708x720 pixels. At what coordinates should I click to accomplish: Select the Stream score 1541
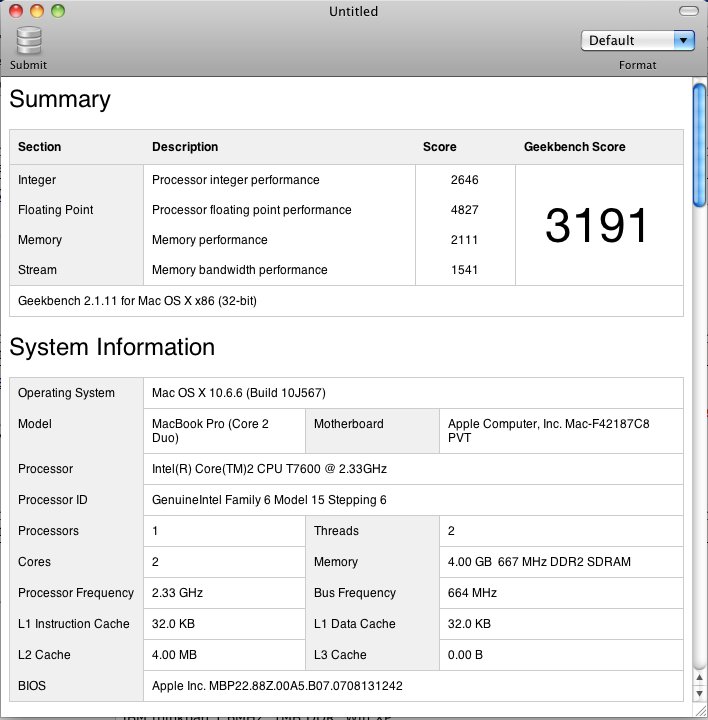pyautogui.click(x=464, y=270)
